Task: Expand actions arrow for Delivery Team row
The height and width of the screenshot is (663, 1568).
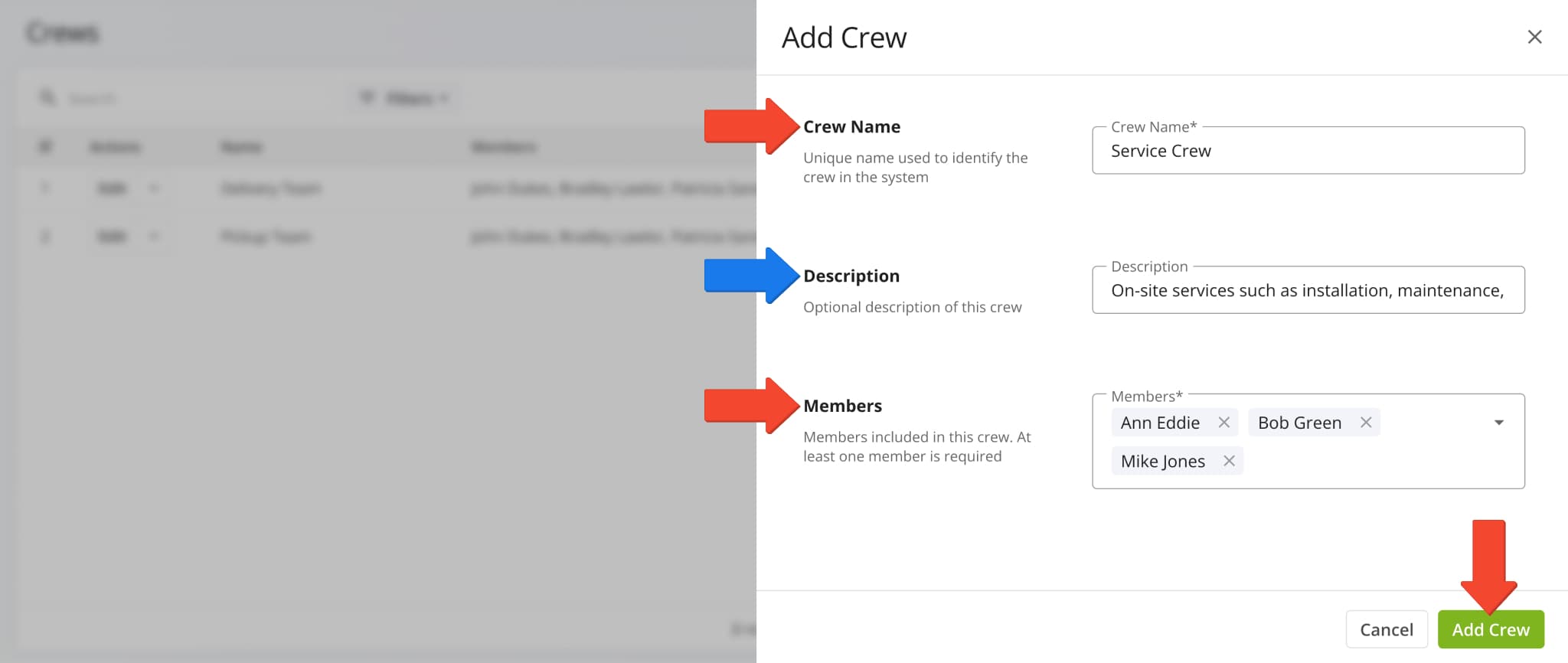Action: (154, 188)
